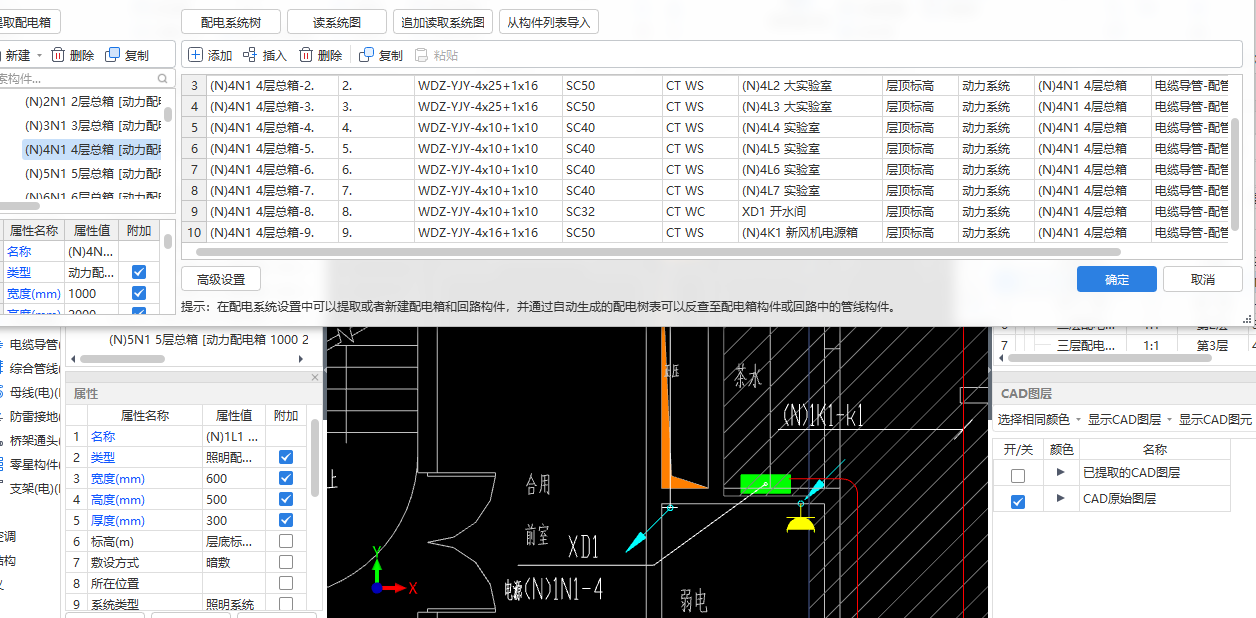Close the 属性 panel with the x icon
This screenshot has width=1256, height=618.
315,377
